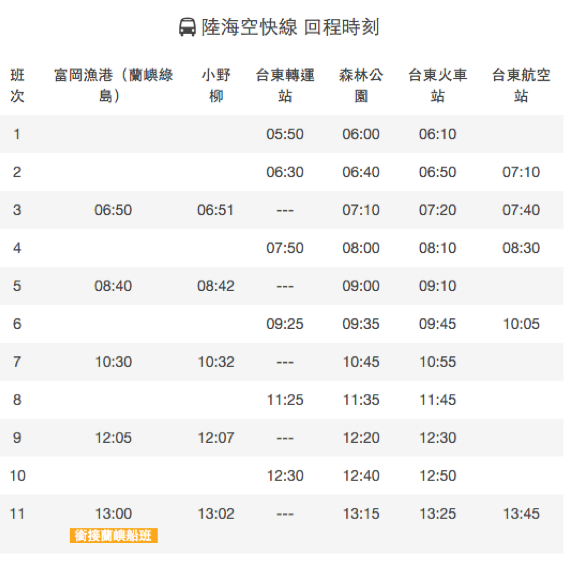Click the 11:25 time in row 8
This screenshot has width=572, height=562.
pyautogui.click(x=285, y=400)
